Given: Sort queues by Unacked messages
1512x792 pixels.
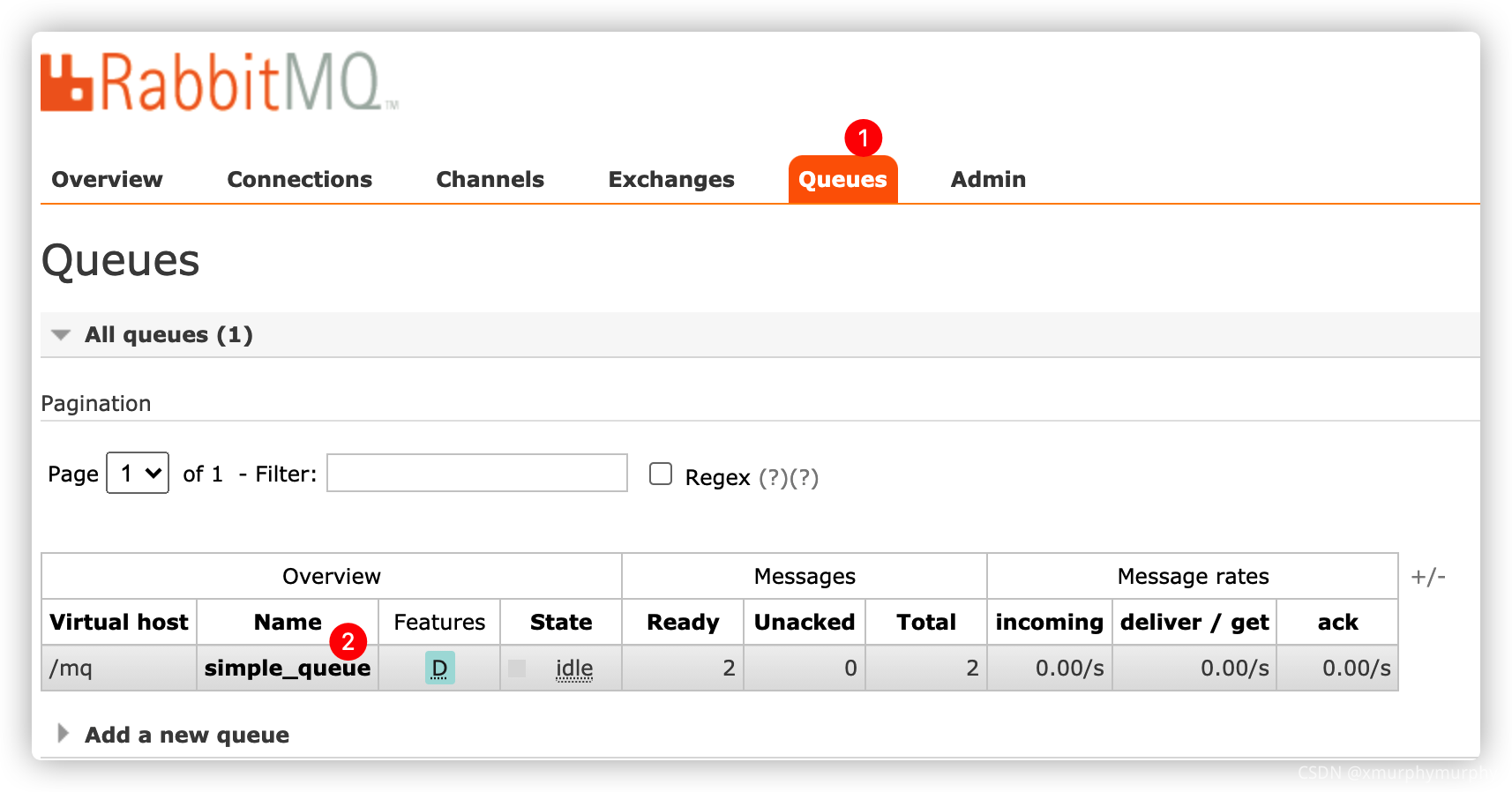Looking at the screenshot, I should click(805, 622).
